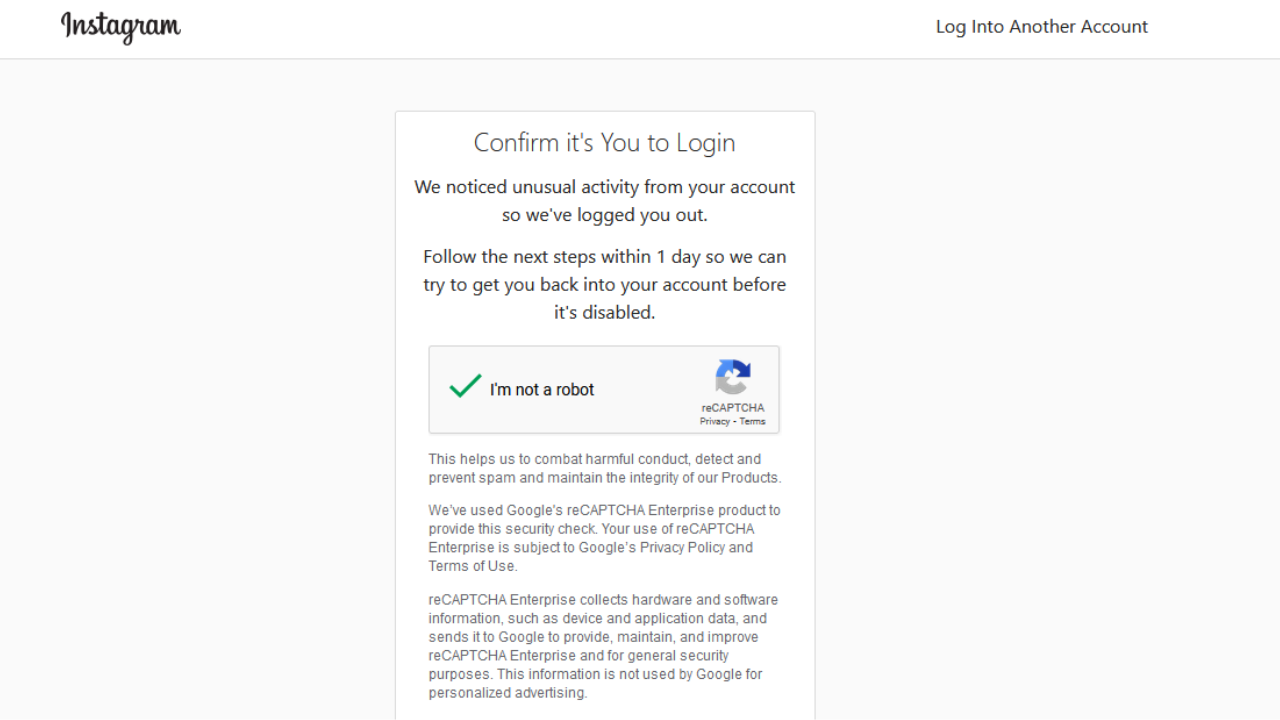
Task: Click the "We noticed unusual activity" message
Action: click(605, 201)
